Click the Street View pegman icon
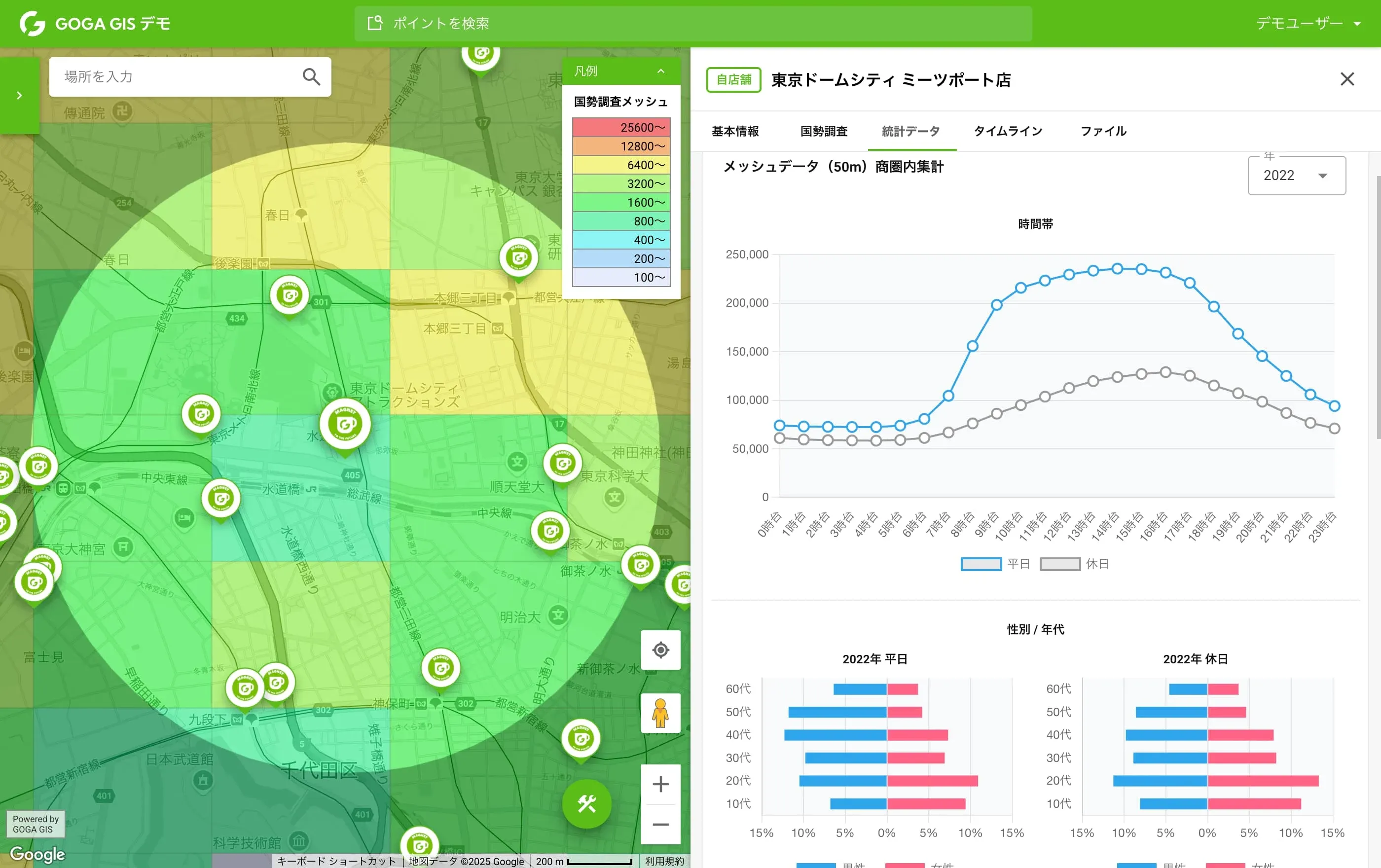The height and width of the screenshot is (868, 1381). point(660,713)
